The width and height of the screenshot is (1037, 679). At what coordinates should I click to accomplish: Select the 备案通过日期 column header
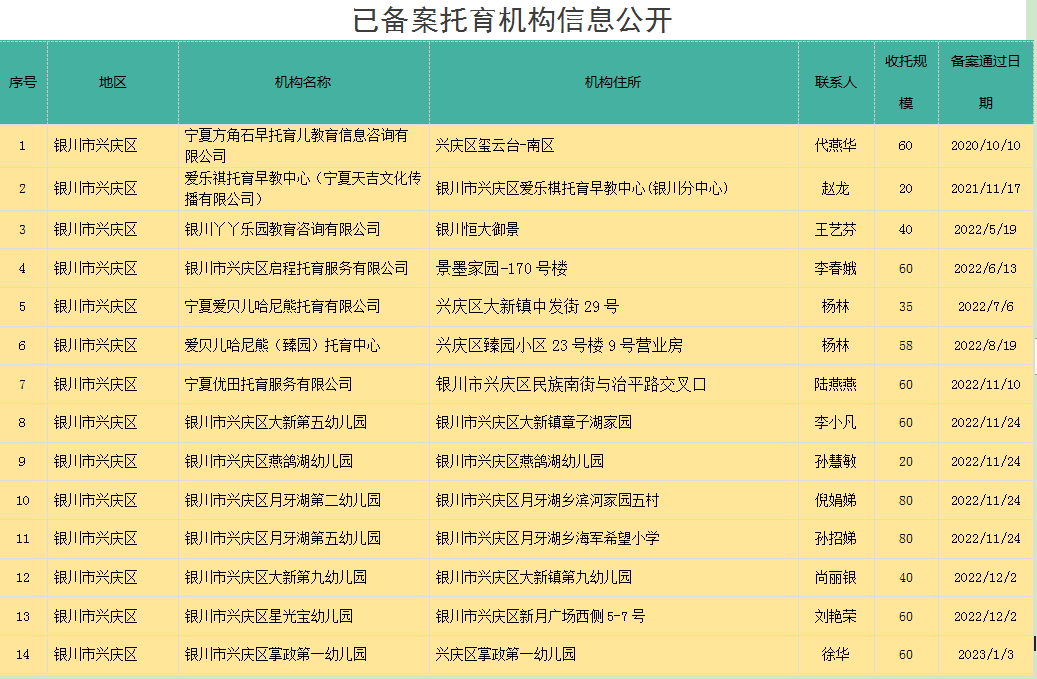pos(985,82)
